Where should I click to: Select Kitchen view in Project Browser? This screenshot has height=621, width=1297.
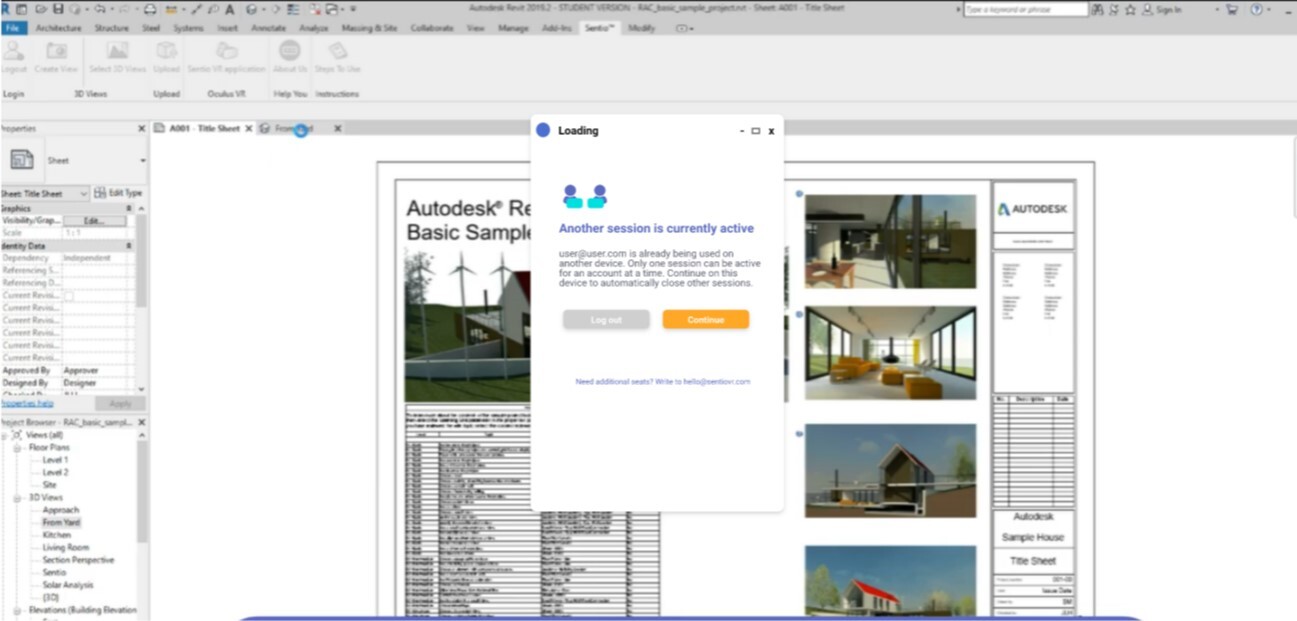[56, 535]
